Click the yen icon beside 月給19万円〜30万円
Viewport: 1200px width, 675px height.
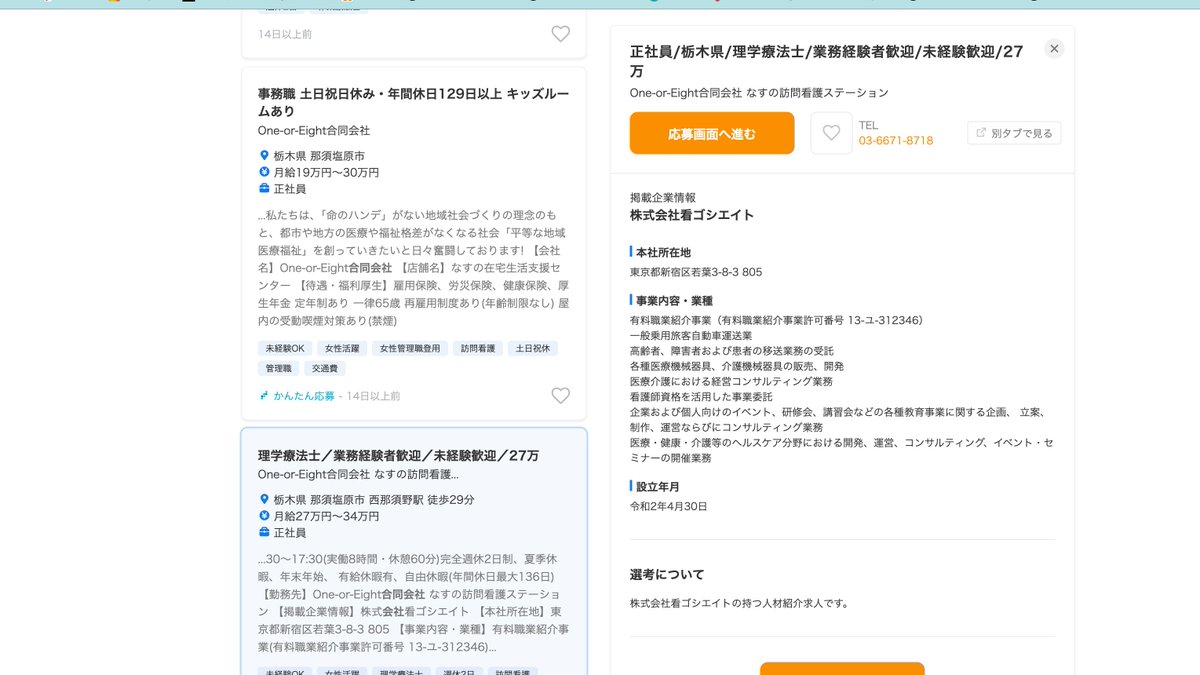click(x=265, y=172)
